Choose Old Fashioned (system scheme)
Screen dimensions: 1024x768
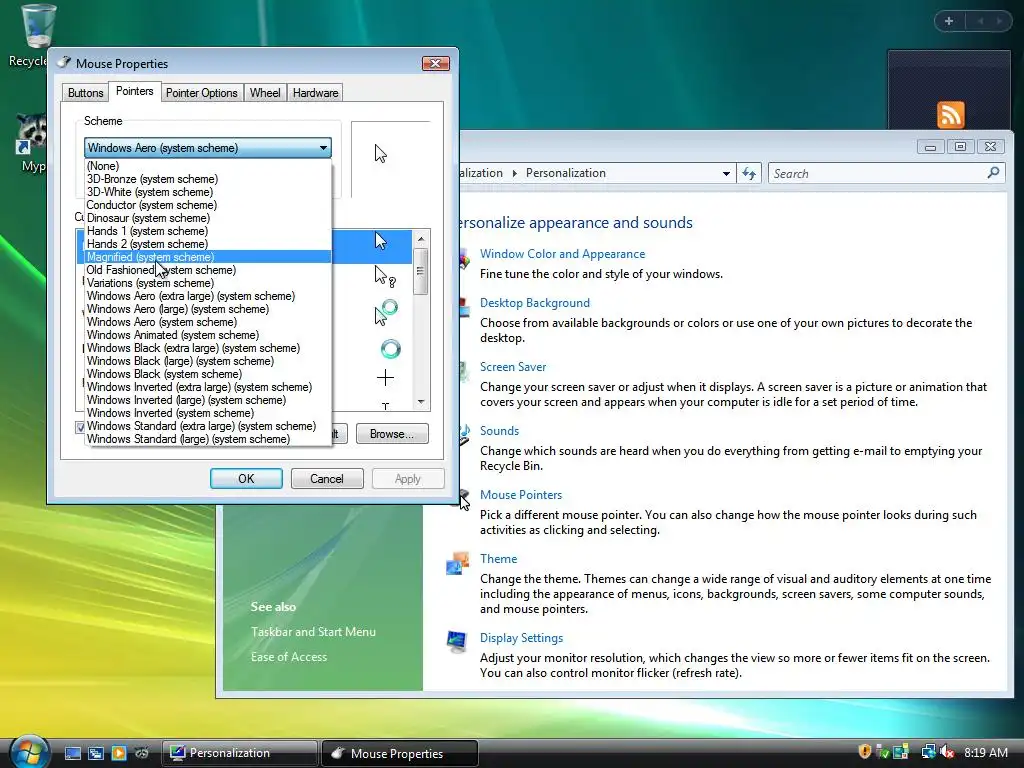pyautogui.click(x=208, y=270)
